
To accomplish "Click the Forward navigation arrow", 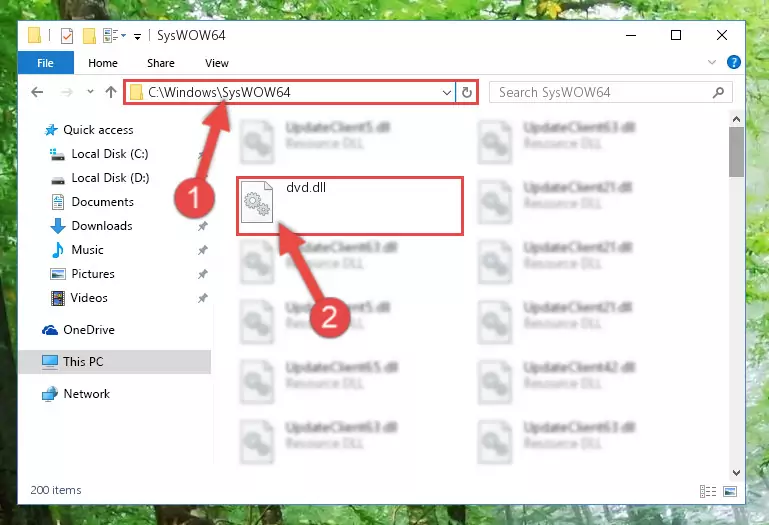I will (67, 92).
